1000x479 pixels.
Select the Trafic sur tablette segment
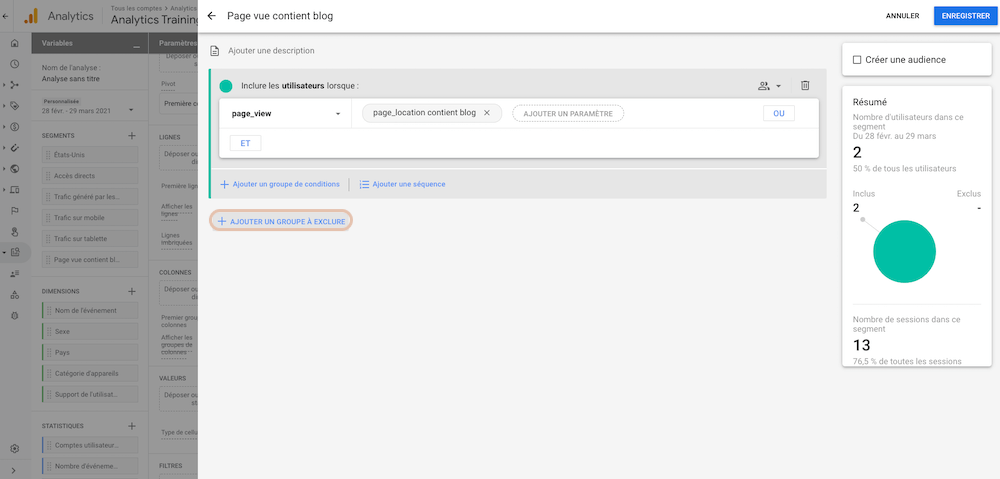(90, 239)
